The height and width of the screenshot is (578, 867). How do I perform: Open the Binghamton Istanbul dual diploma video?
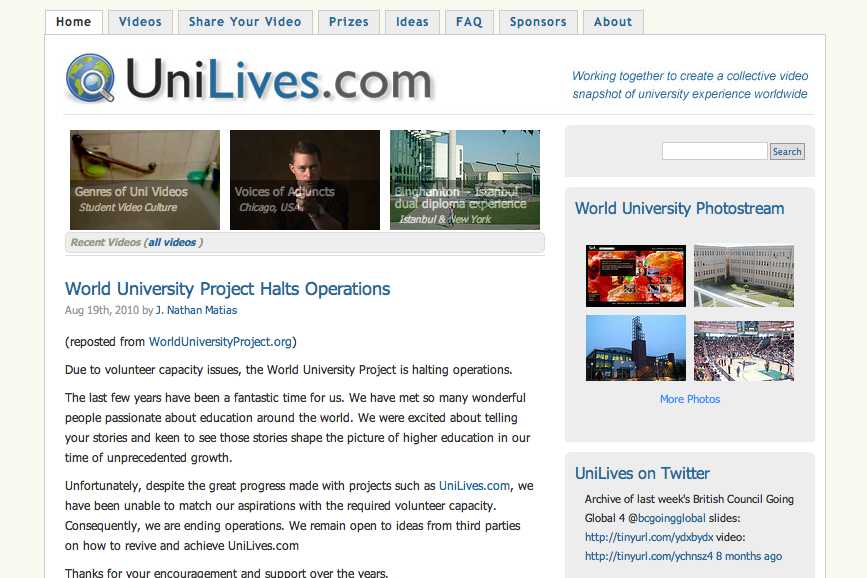click(464, 180)
